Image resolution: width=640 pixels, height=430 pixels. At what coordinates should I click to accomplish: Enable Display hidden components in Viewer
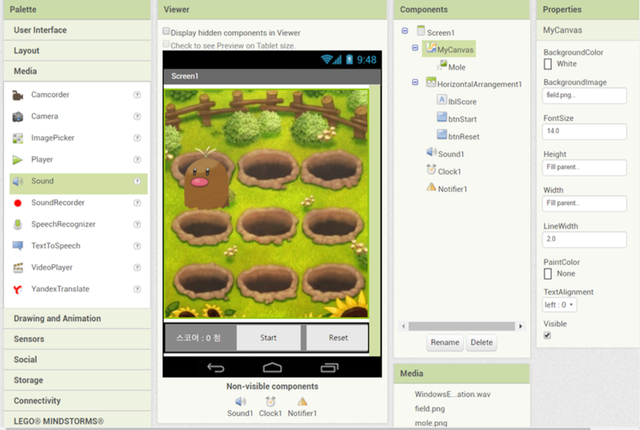click(166, 31)
